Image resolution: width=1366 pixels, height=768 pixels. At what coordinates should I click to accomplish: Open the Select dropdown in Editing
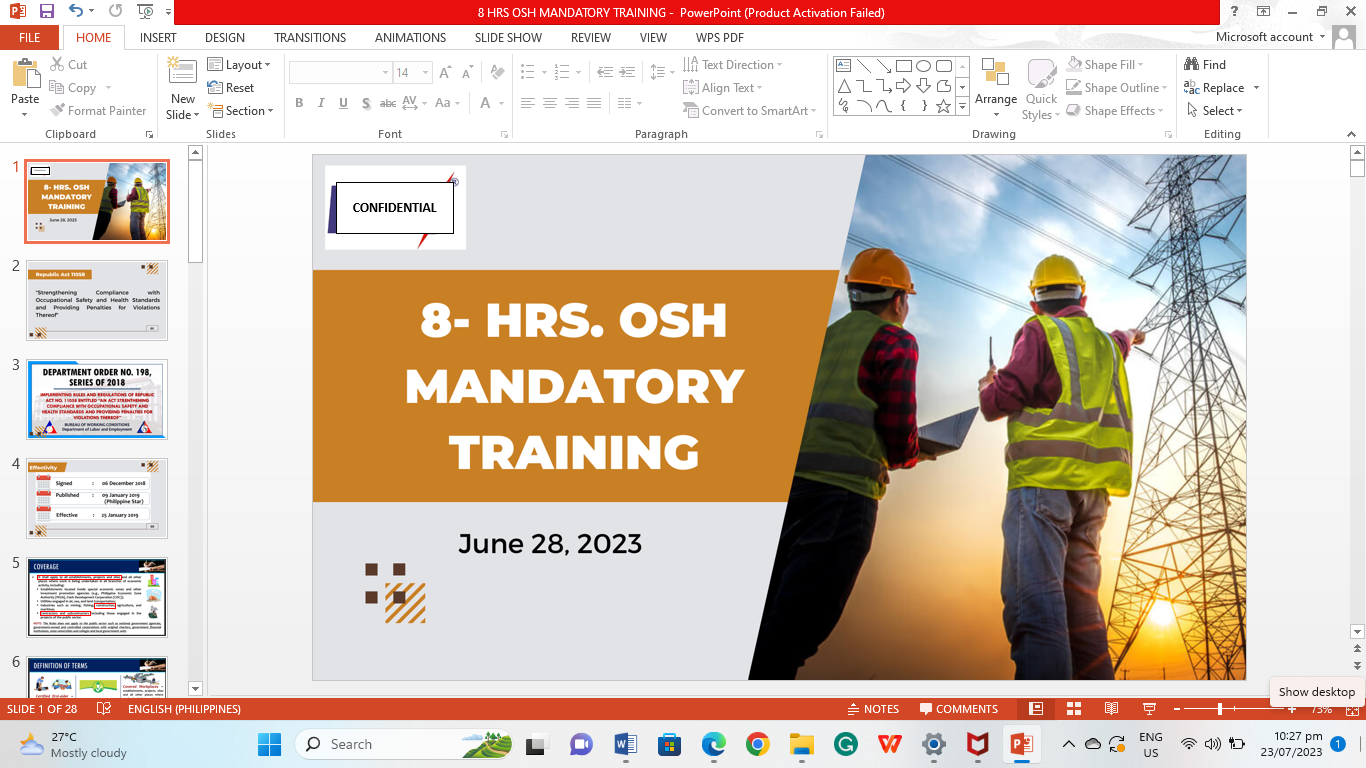(1214, 111)
